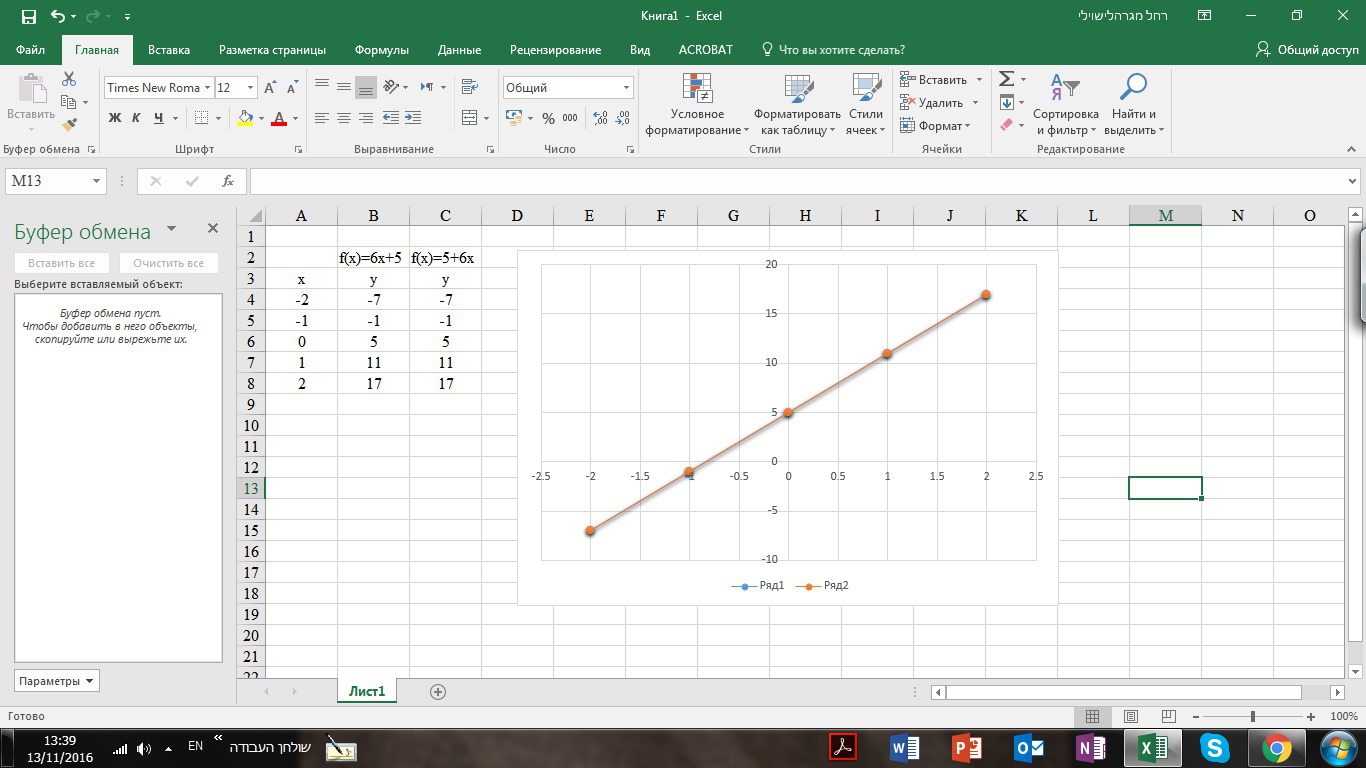Click the Очистить все button
The image size is (1366, 768).
pyautogui.click(x=168, y=263)
